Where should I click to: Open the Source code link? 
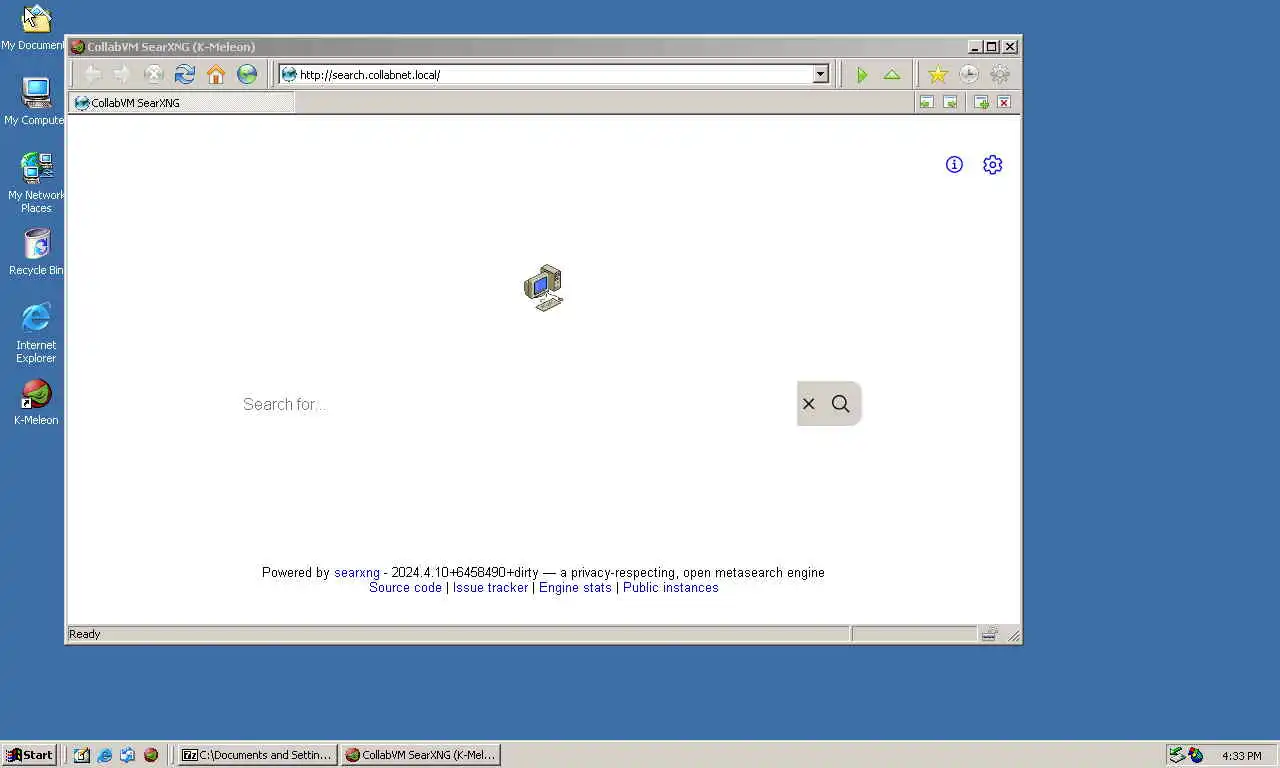coord(405,587)
